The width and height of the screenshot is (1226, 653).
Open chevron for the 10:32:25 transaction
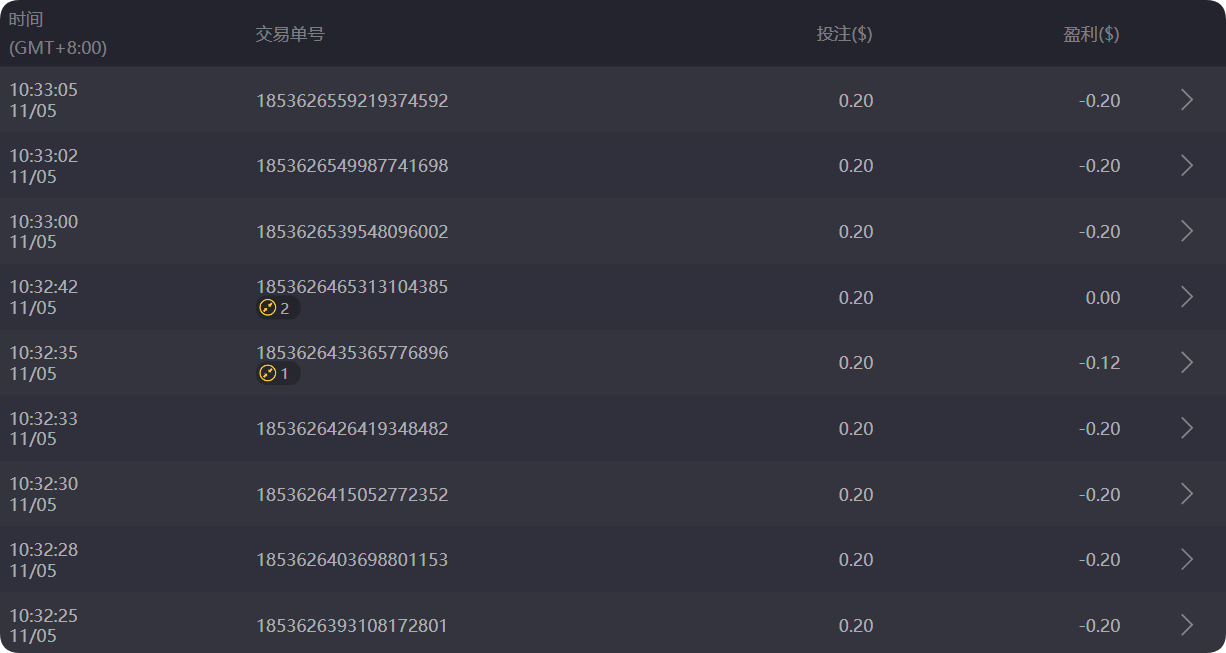tap(1187, 625)
